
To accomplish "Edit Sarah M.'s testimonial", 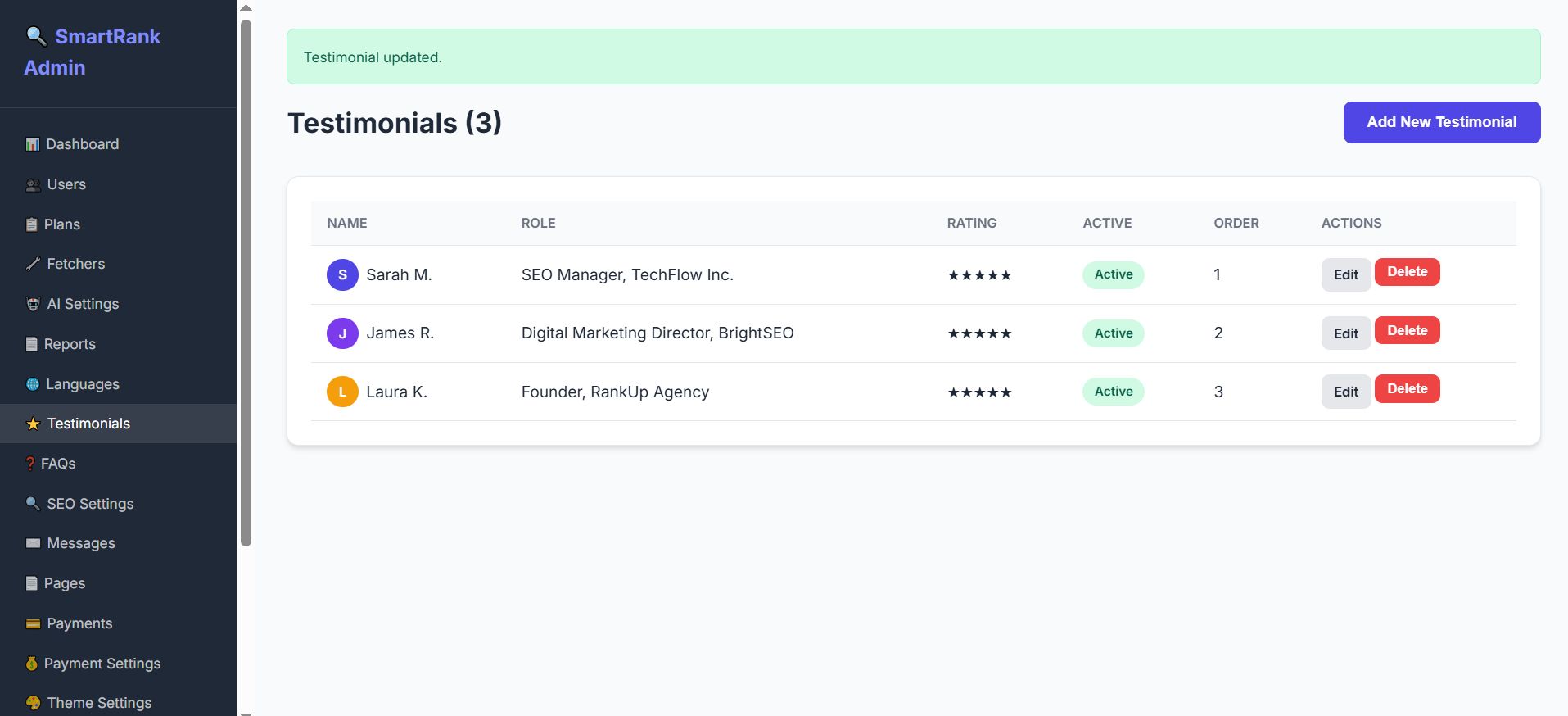I will [x=1345, y=275].
